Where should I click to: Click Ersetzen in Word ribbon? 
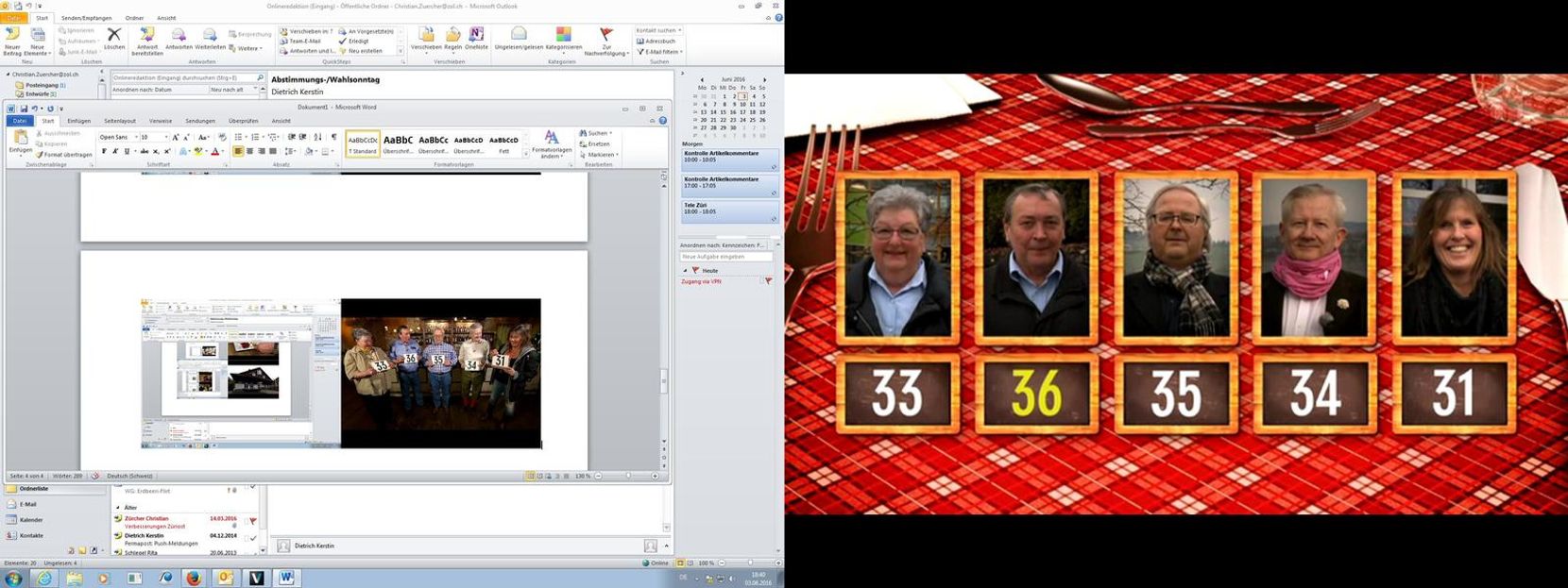click(594, 143)
